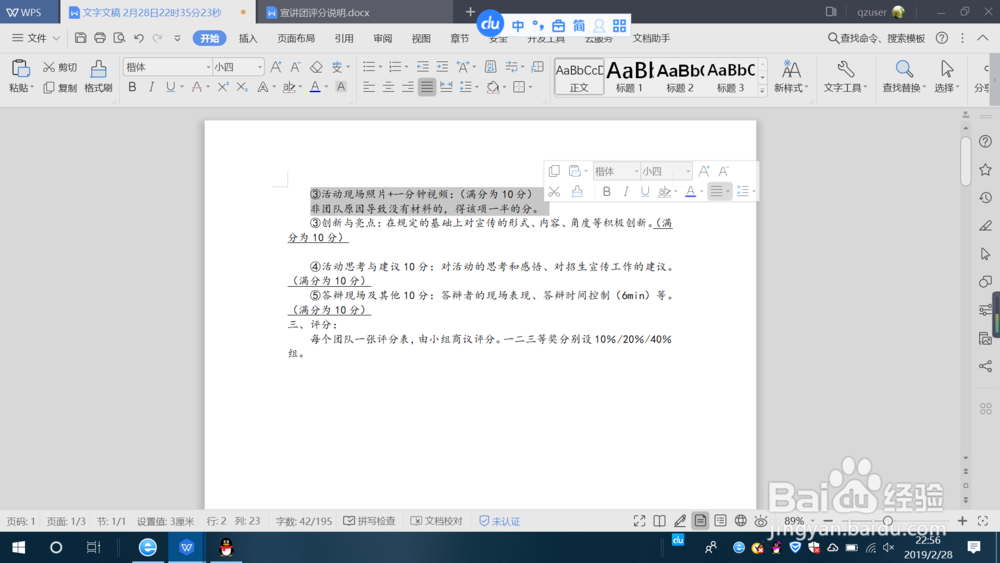Toggle Underline in ribbon

tap(170, 87)
